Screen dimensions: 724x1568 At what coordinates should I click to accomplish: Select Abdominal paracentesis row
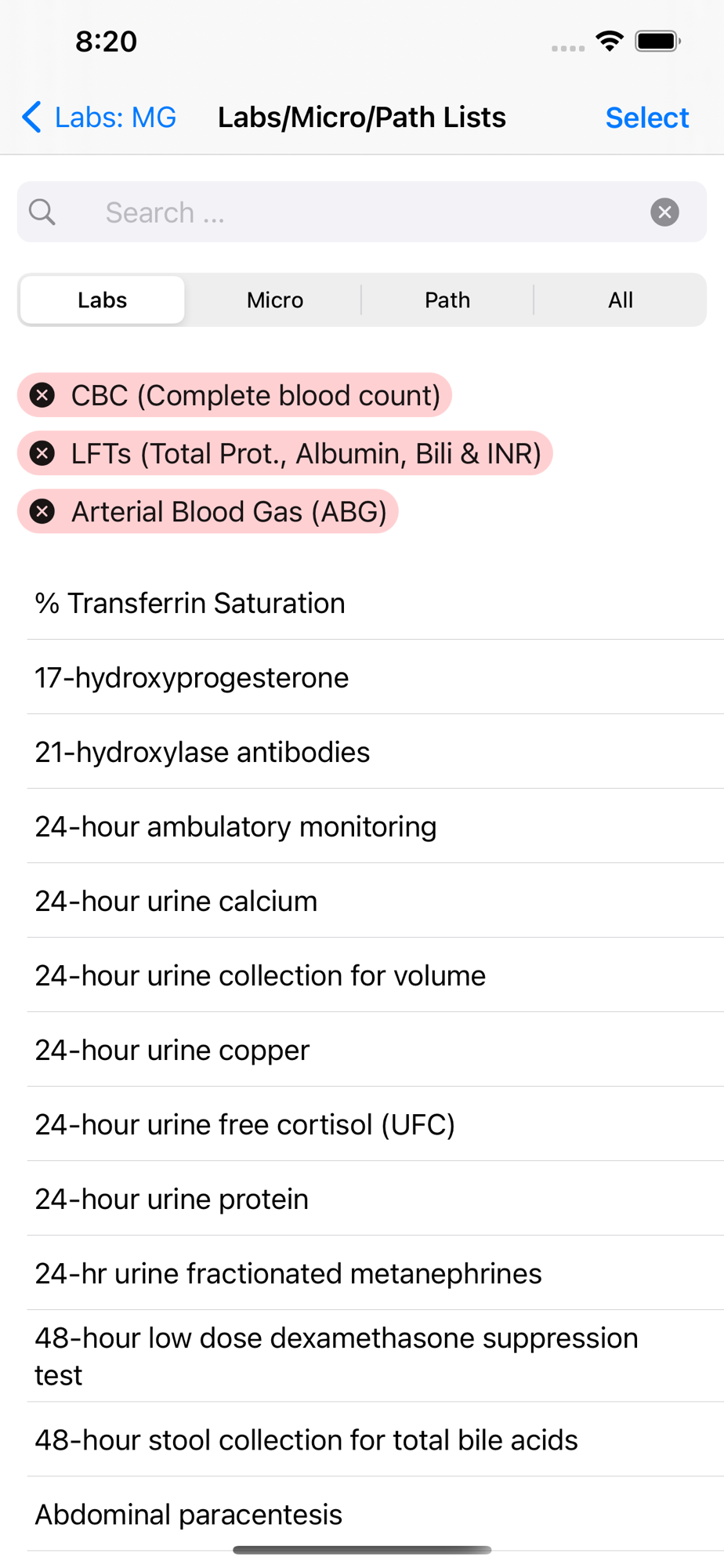[189, 1514]
